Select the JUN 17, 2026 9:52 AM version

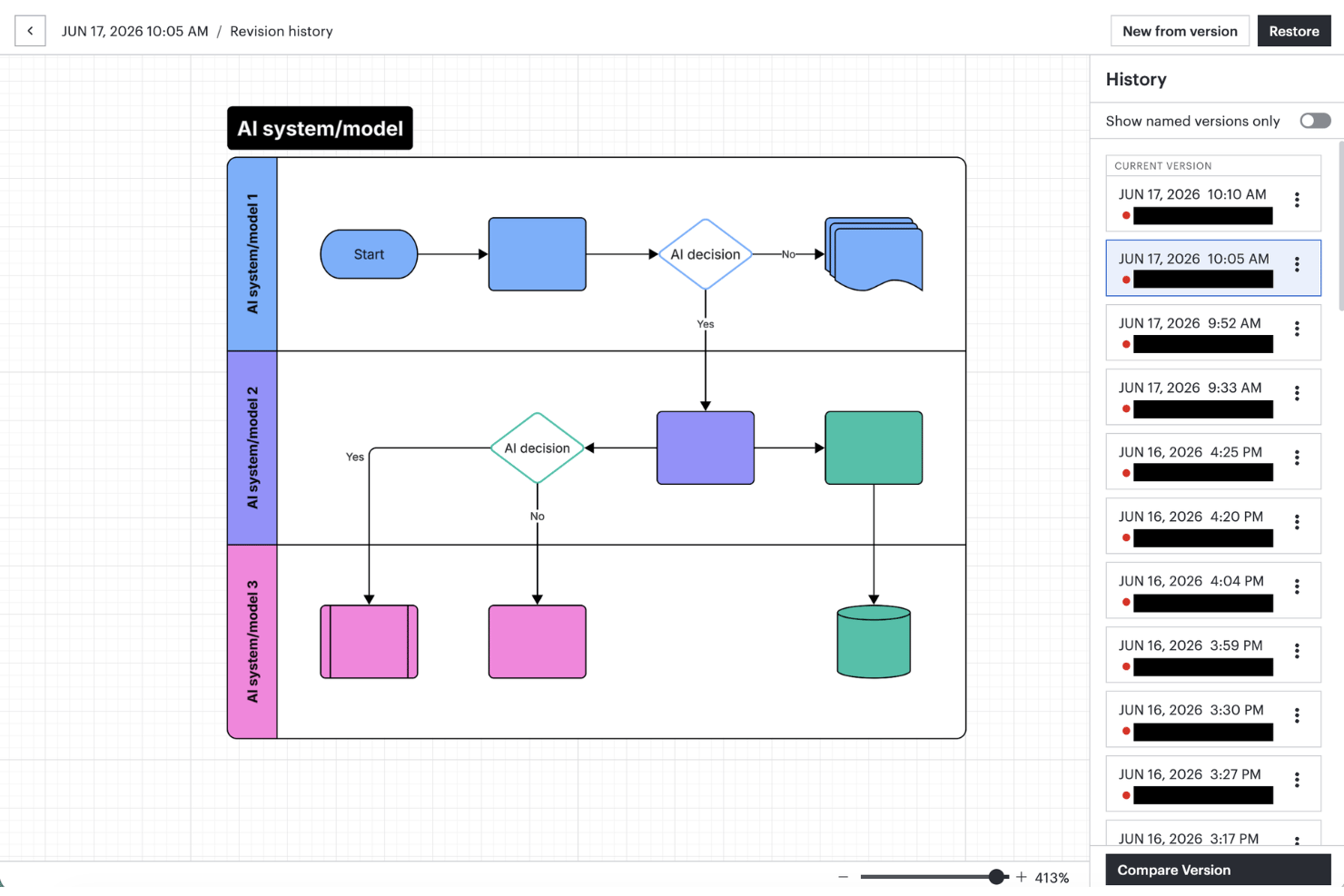click(1213, 332)
